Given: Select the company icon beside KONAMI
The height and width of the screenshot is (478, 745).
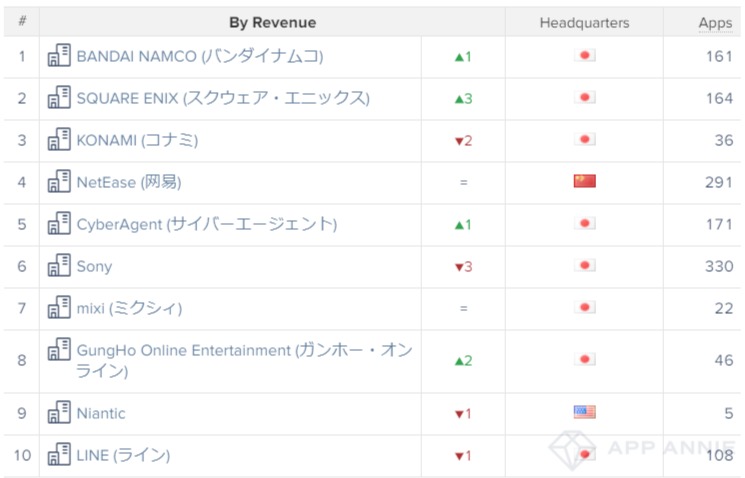Looking at the screenshot, I should [59, 139].
